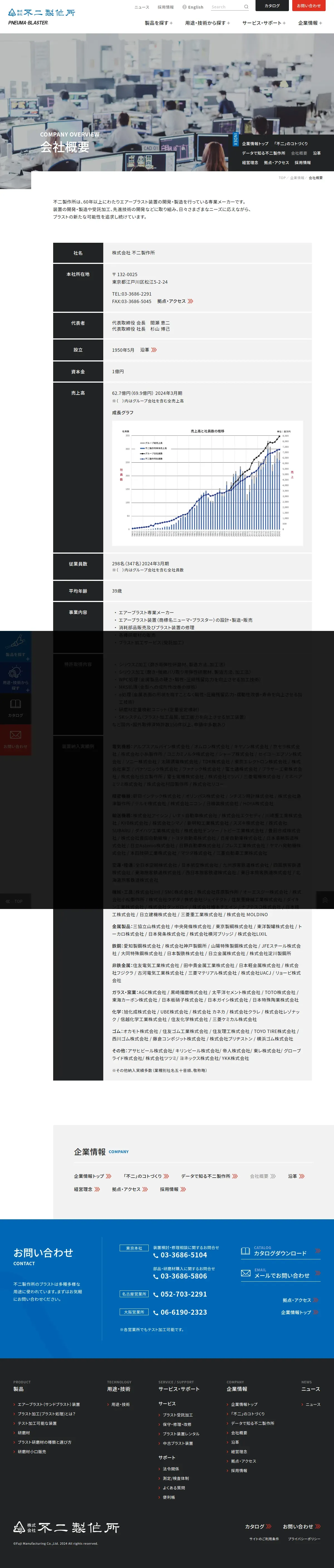This screenshot has height=1568, width=334.
Task: Open 沿革 link next to 1950年5月
Action: pyautogui.click(x=148, y=350)
